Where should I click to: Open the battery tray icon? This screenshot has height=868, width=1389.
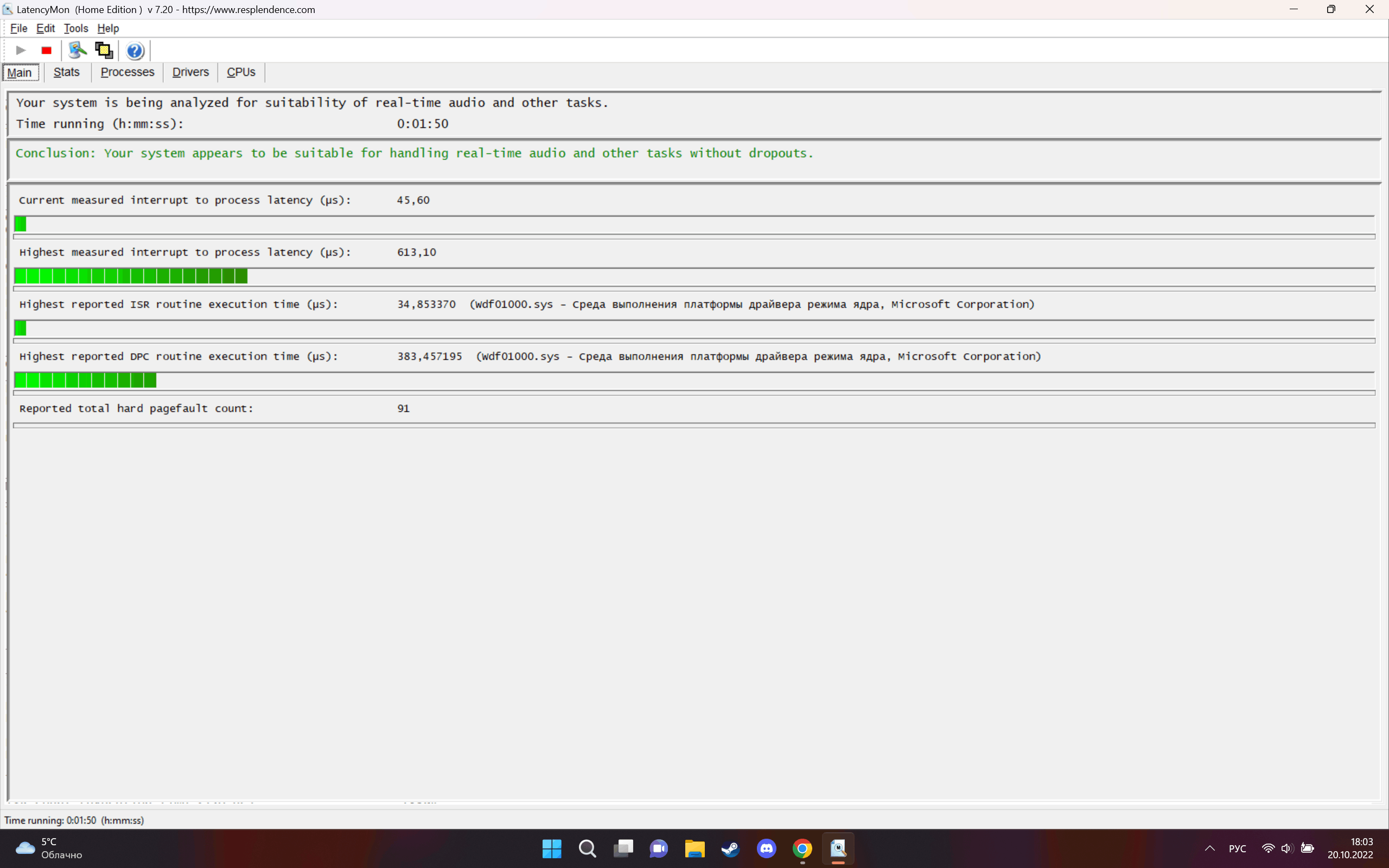tap(1308, 848)
